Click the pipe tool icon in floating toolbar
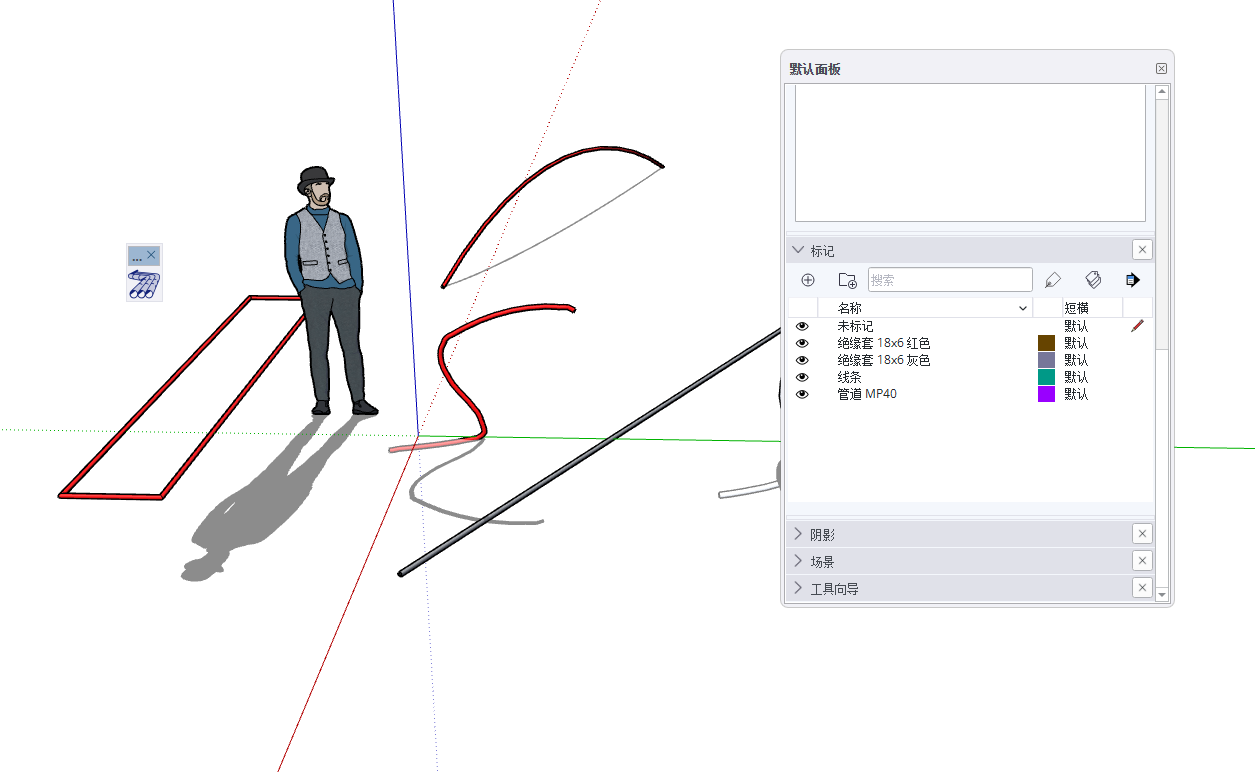The width and height of the screenshot is (1255, 772). tap(144, 285)
